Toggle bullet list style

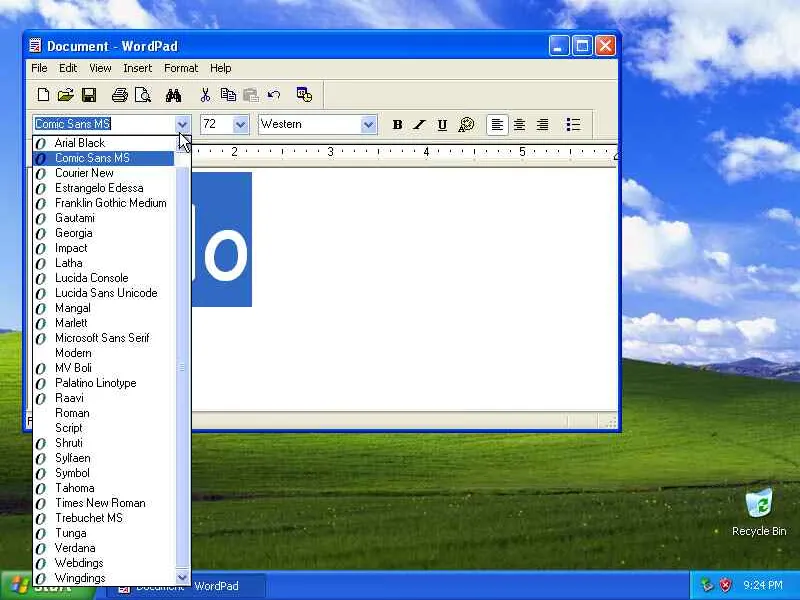click(573, 124)
